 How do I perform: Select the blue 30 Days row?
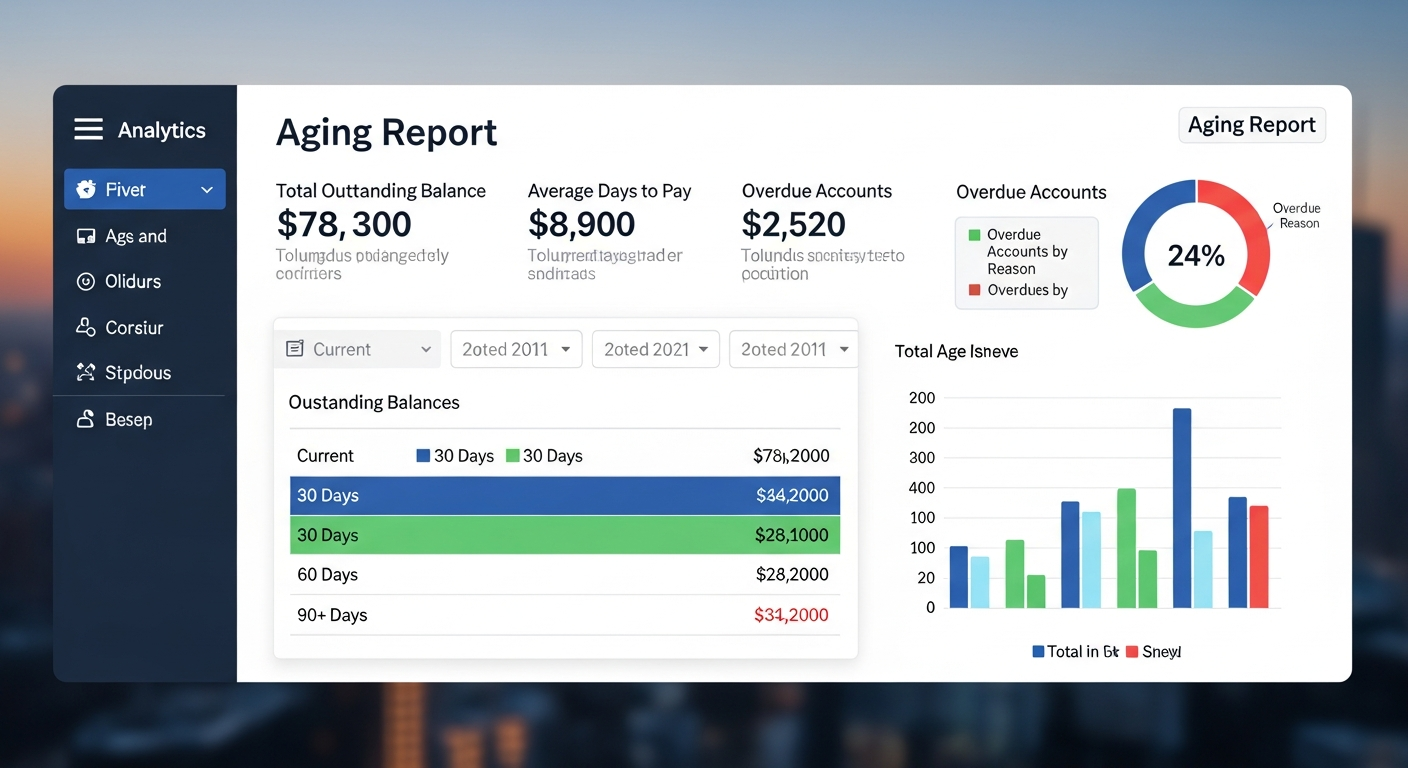pos(564,495)
